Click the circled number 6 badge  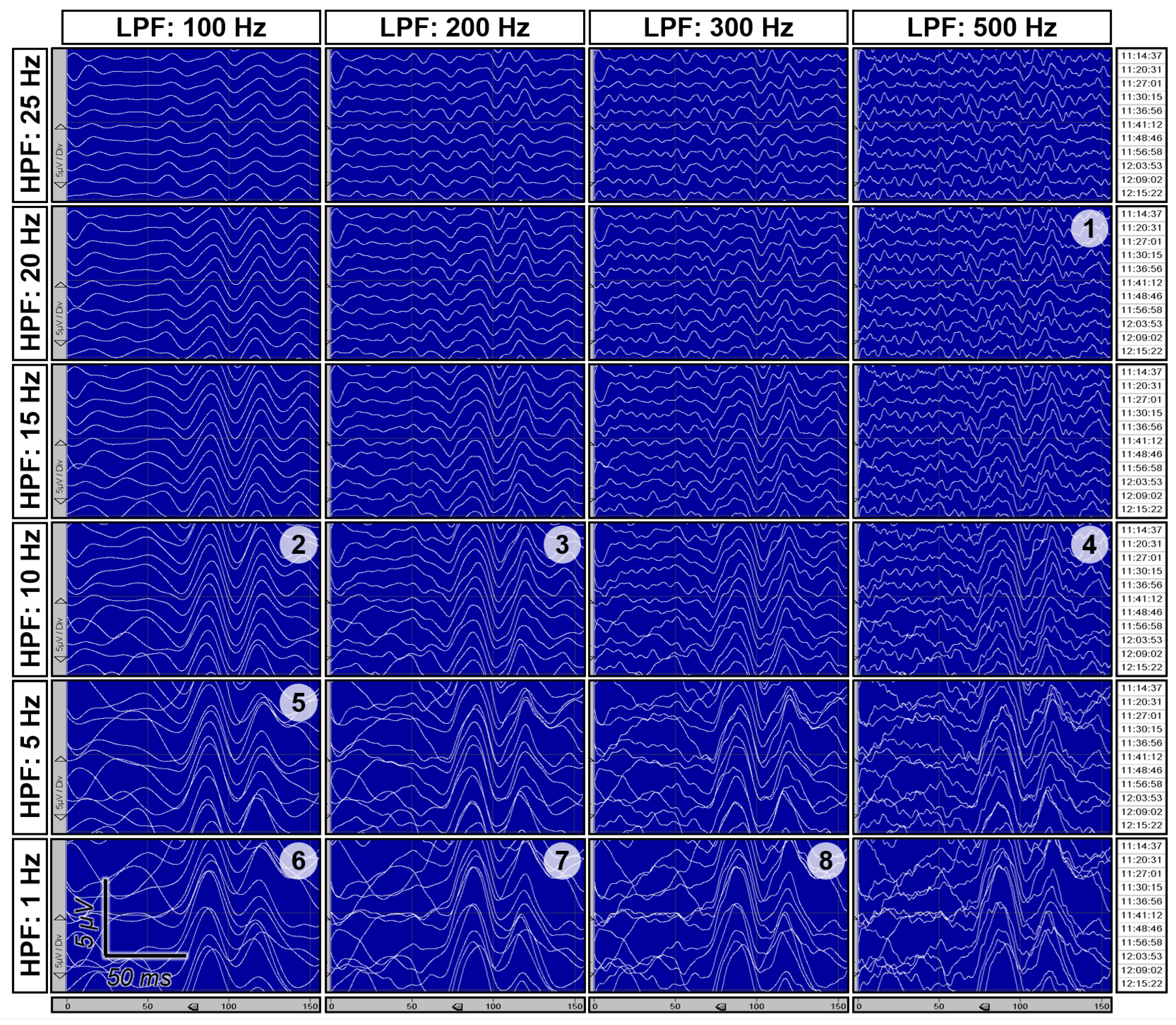[x=298, y=860]
